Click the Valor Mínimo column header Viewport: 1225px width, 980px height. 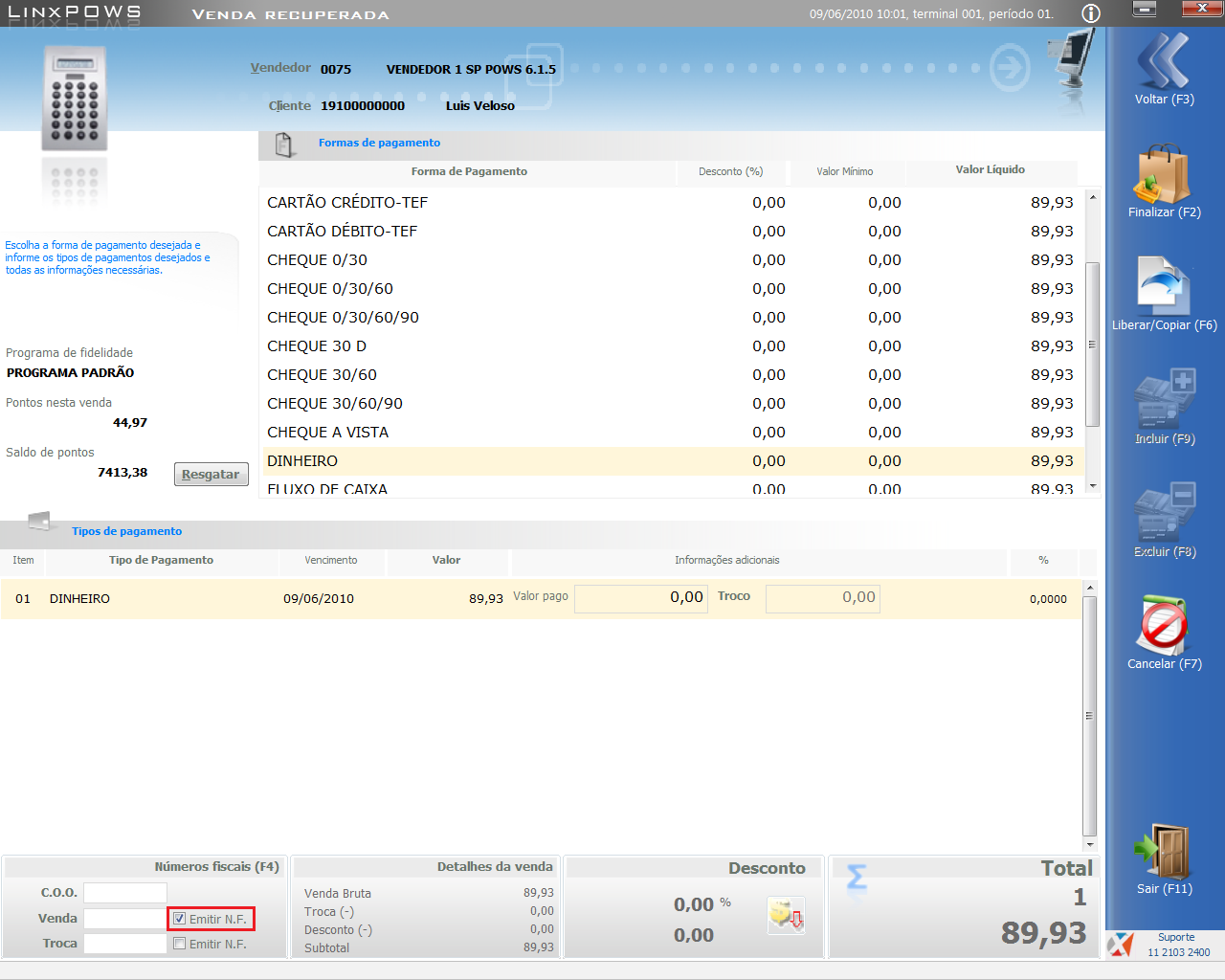click(x=845, y=171)
